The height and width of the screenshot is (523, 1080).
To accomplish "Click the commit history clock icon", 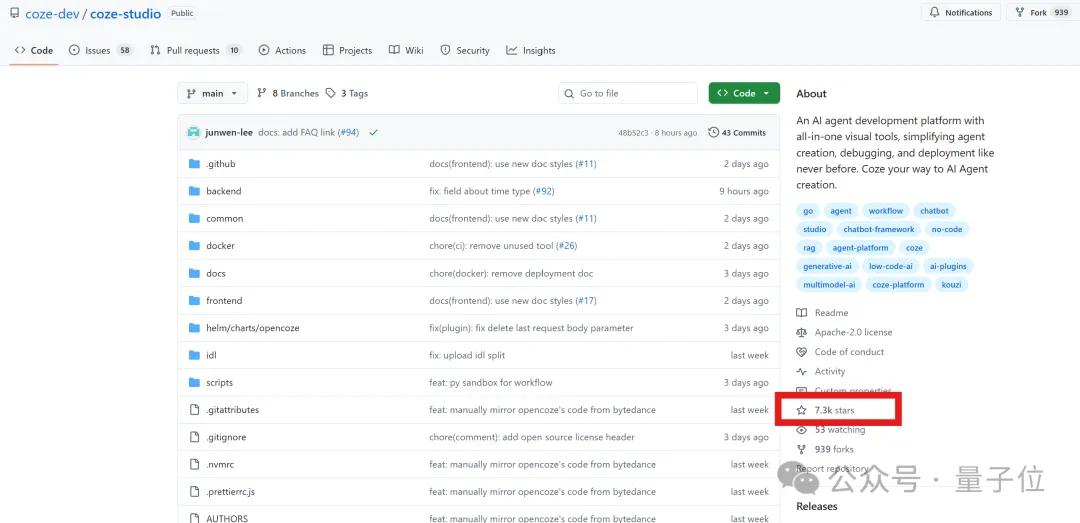I will pos(713,132).
